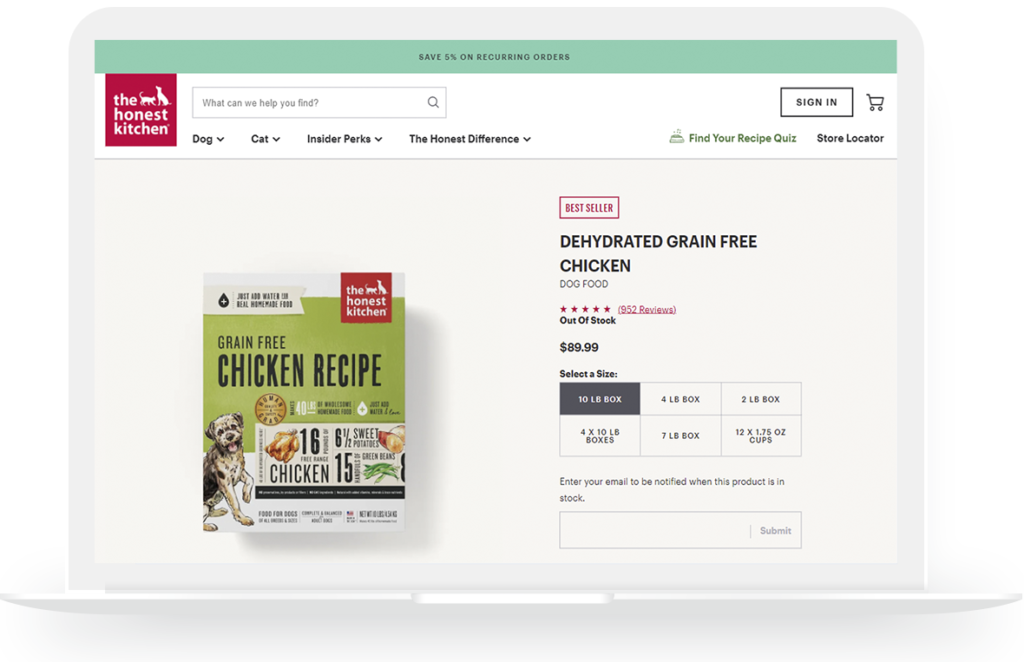Click the email notification input field

coord(654,531)
